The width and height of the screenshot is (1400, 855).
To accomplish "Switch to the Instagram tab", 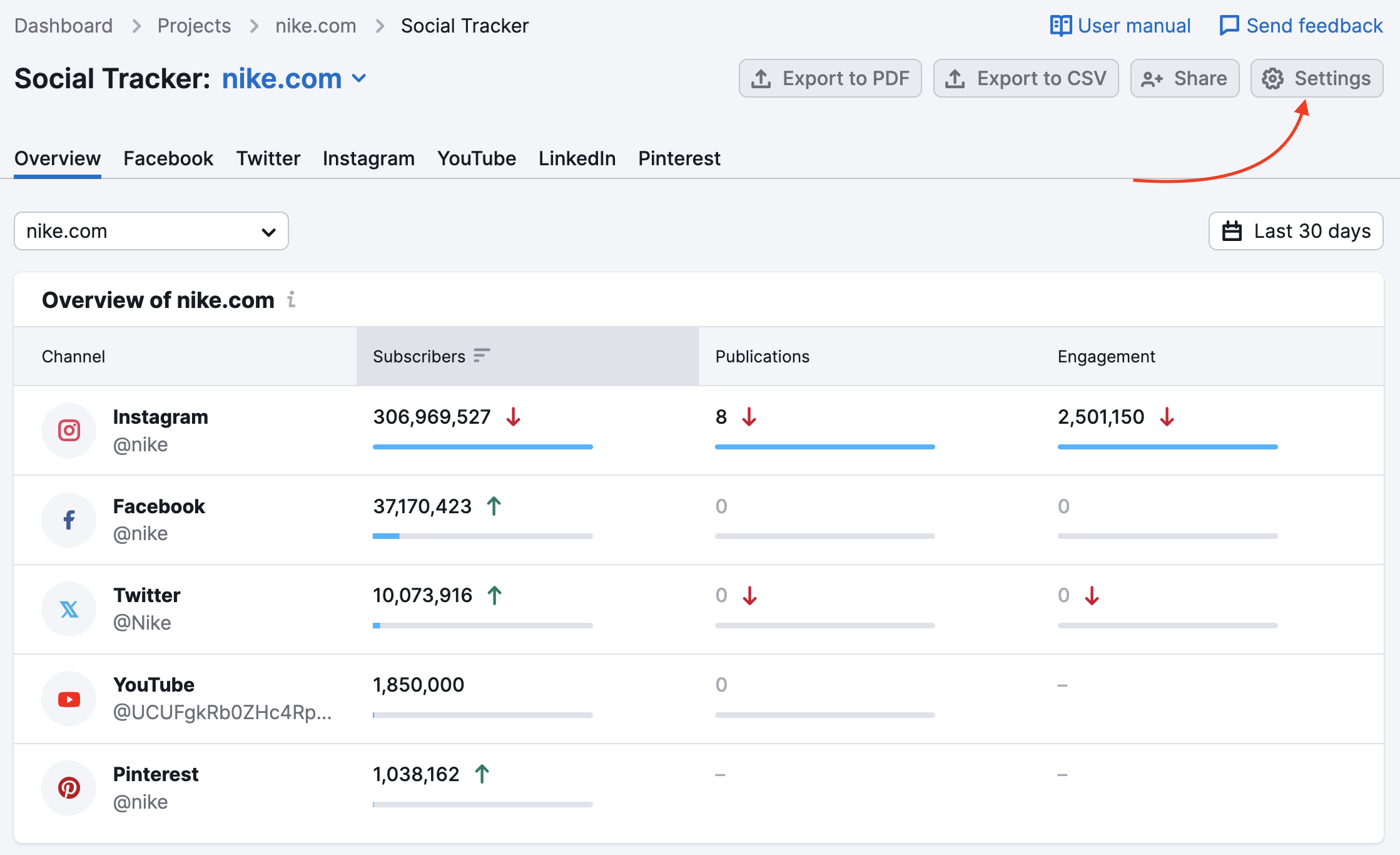I will coord(368,158).
